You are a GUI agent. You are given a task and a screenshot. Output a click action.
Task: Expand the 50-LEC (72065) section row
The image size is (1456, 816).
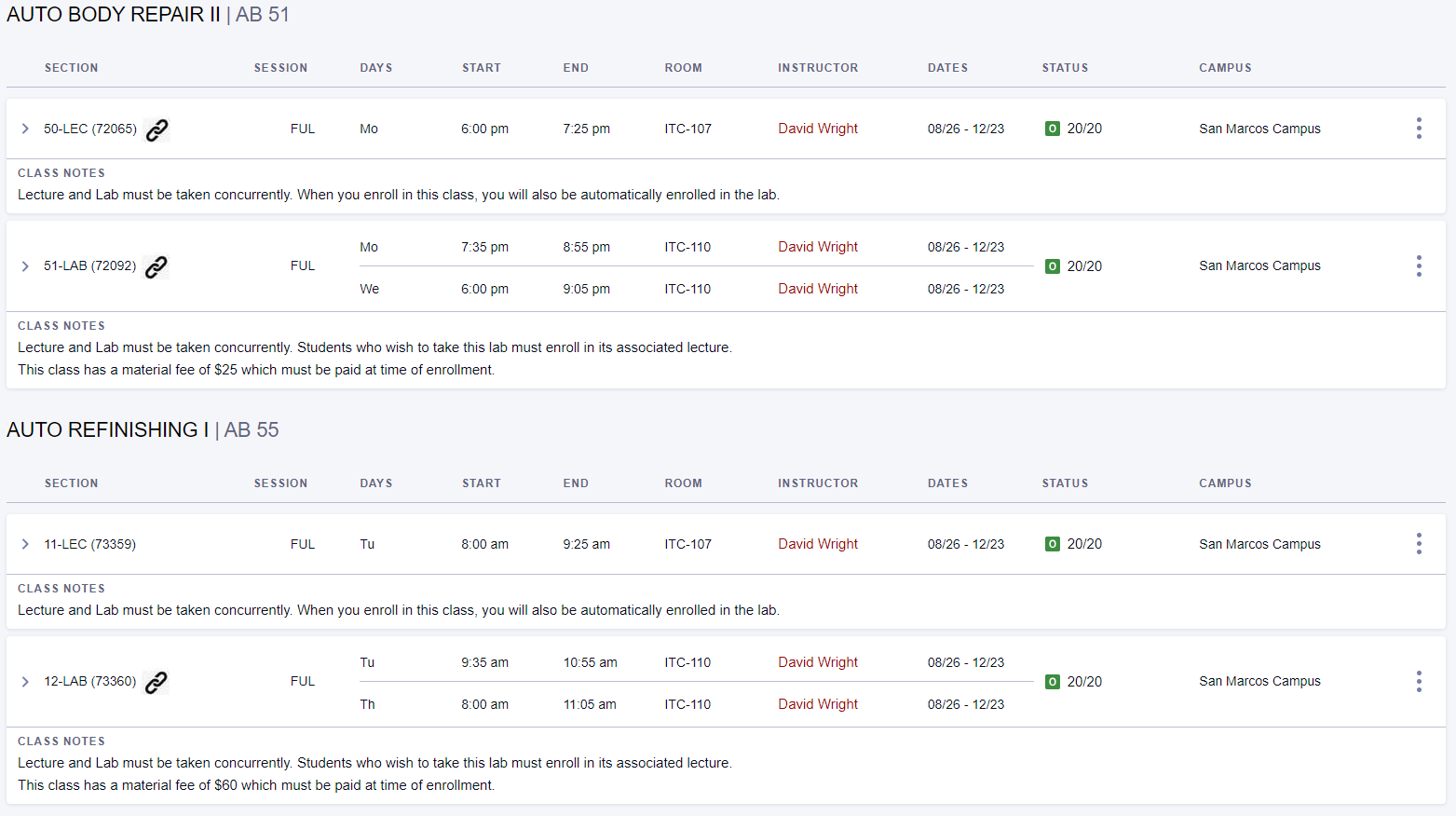tap(25, 129)
